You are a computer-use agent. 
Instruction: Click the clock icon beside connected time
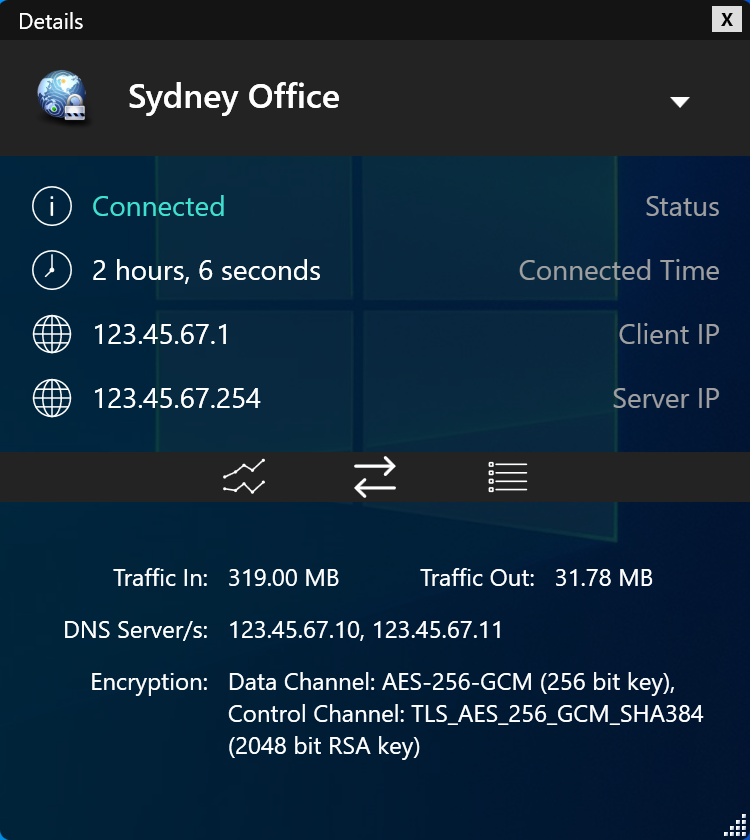coord(52,271)
